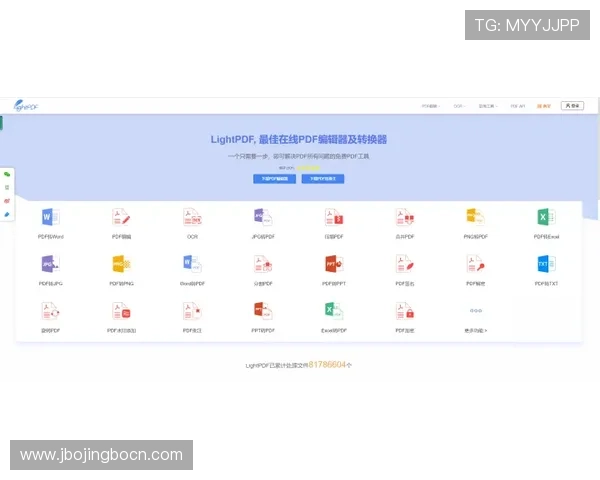The height and width of the screenshot is (480, 600).
Task: Choose the JPG to PDF converter icon
Action: point(263,217)
